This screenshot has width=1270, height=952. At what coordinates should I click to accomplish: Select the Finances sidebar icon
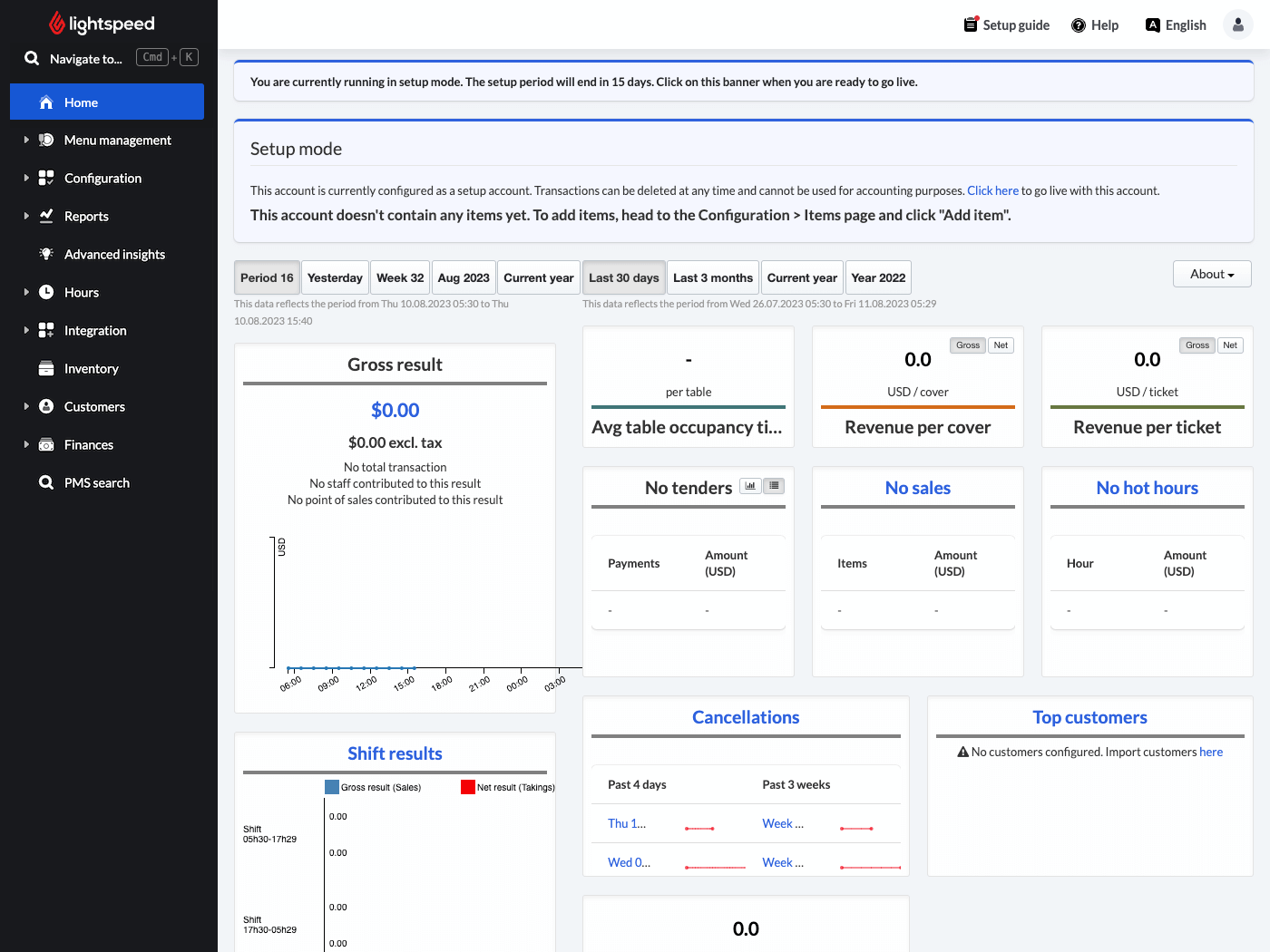point(45,444)
